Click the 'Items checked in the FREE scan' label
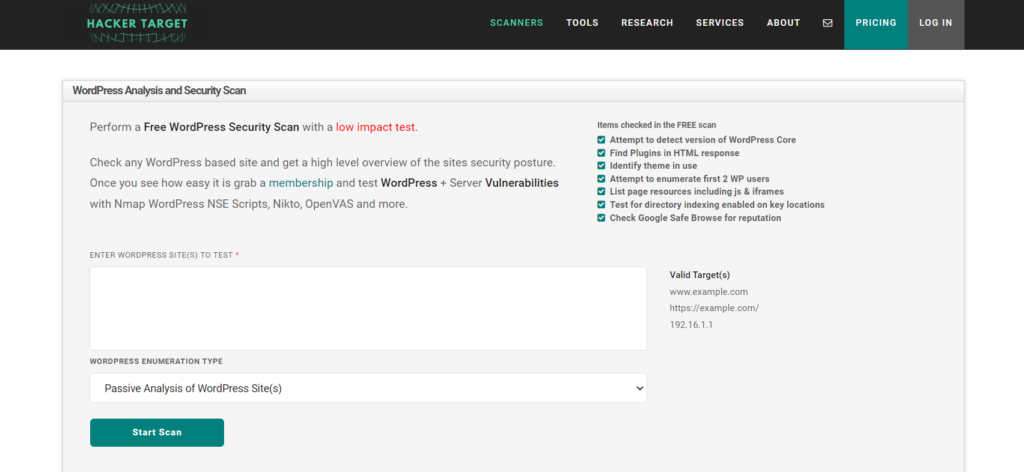Screen dimensions: 1024x472 click(x=657, y=125)
